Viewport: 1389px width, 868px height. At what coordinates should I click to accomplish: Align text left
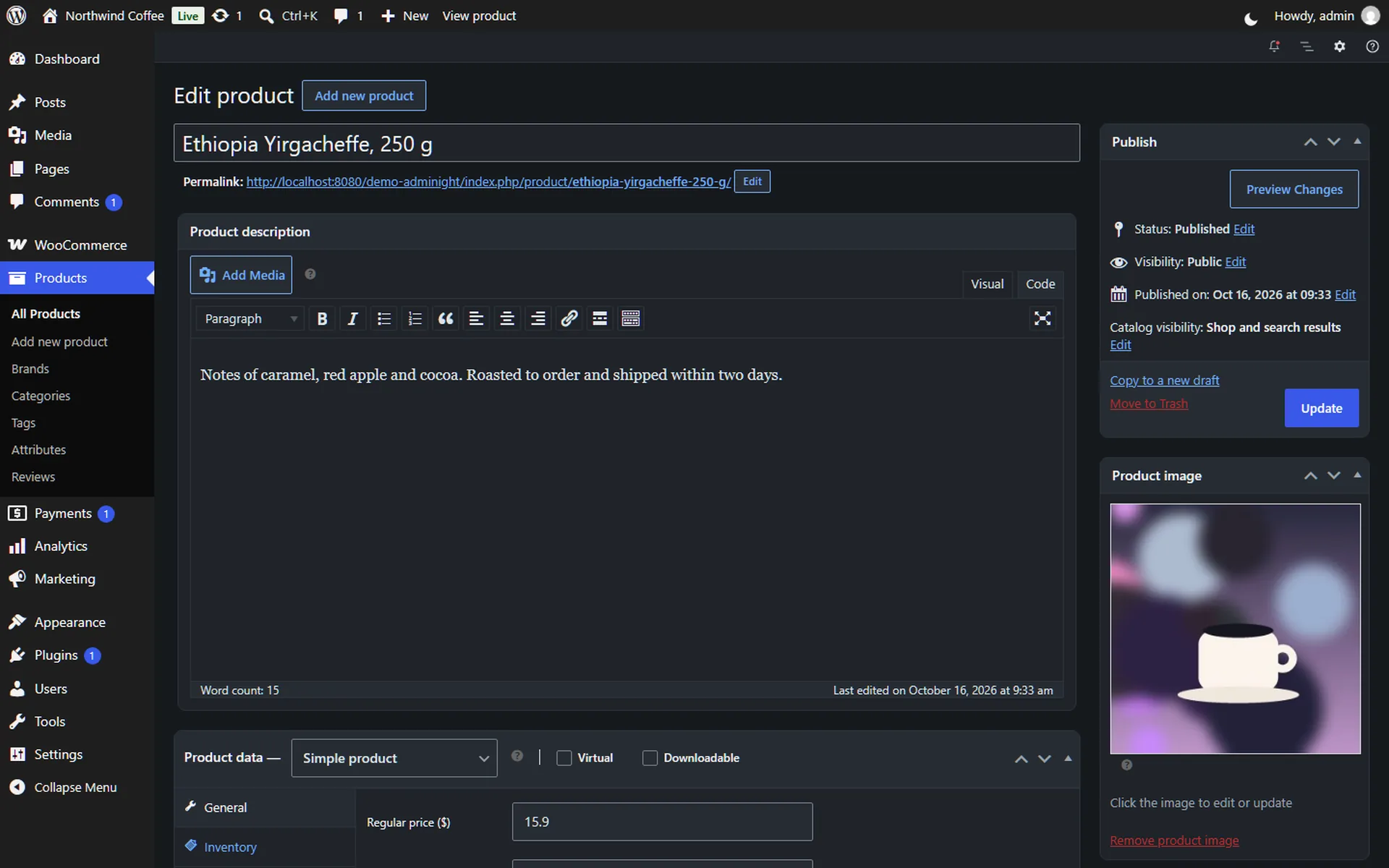pos(476,319)
